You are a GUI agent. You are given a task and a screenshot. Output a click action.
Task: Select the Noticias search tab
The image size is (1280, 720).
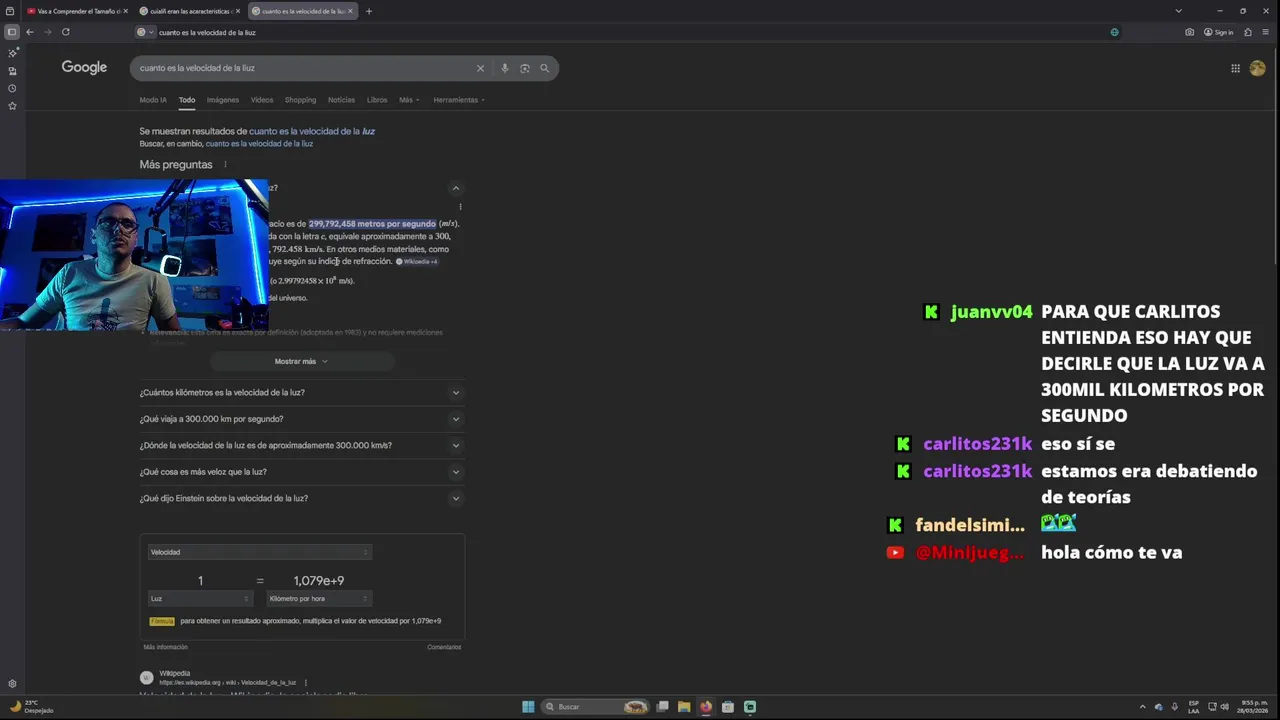pyautogui.click(x=341, y=100)
